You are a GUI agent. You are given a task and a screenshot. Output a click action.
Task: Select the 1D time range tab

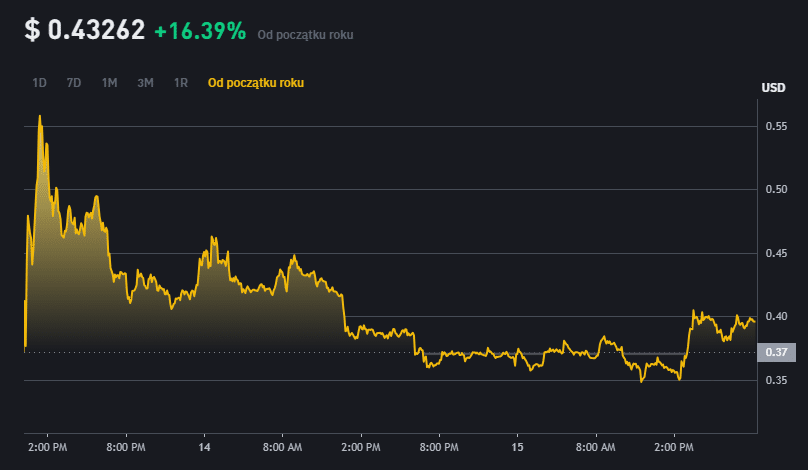tap(40, 83)
